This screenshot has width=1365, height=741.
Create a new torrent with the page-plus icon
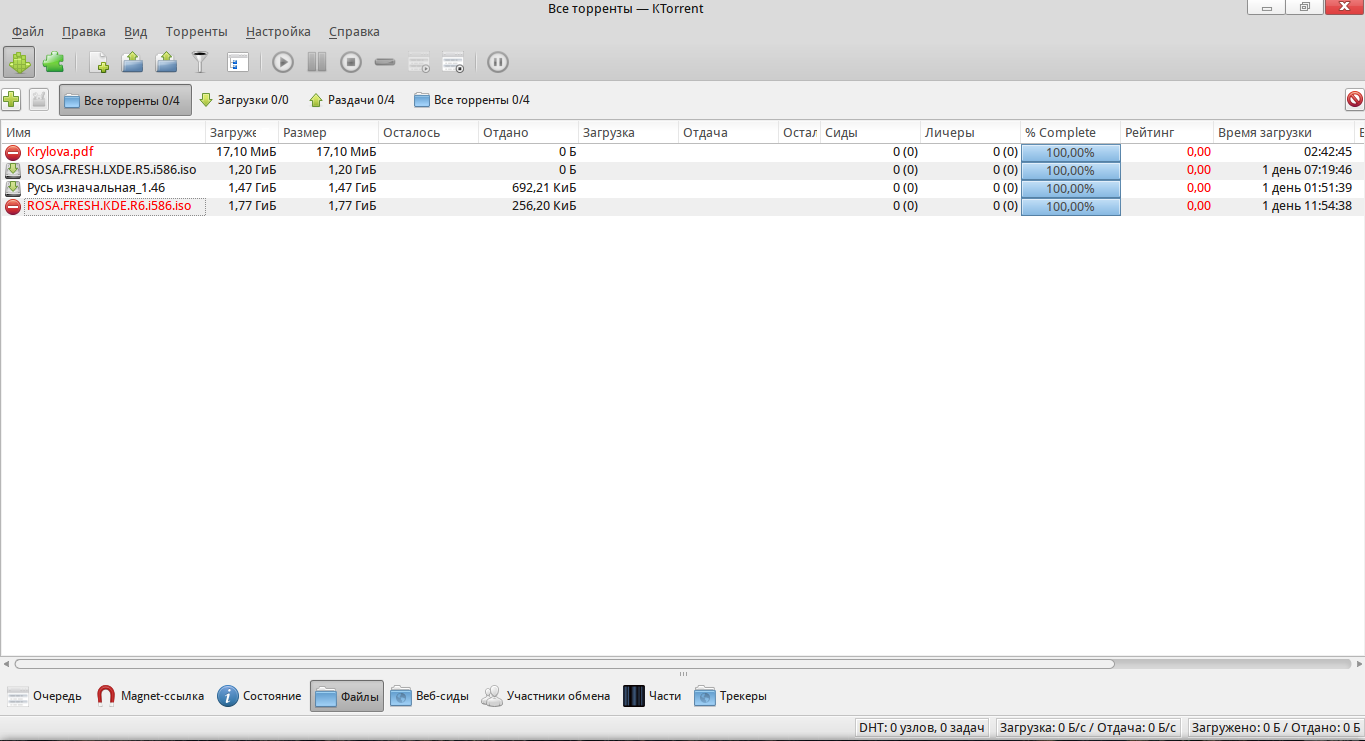coord(99,63)
